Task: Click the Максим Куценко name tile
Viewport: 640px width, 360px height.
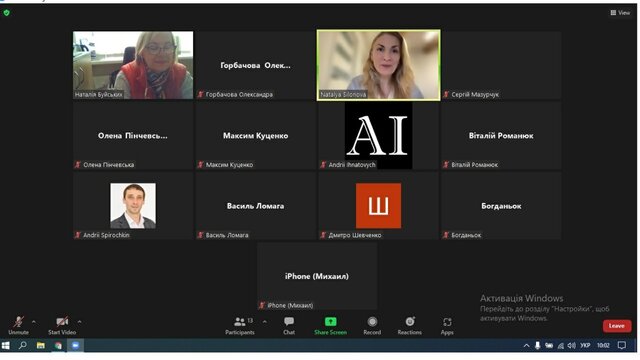Action: (256, 136)
